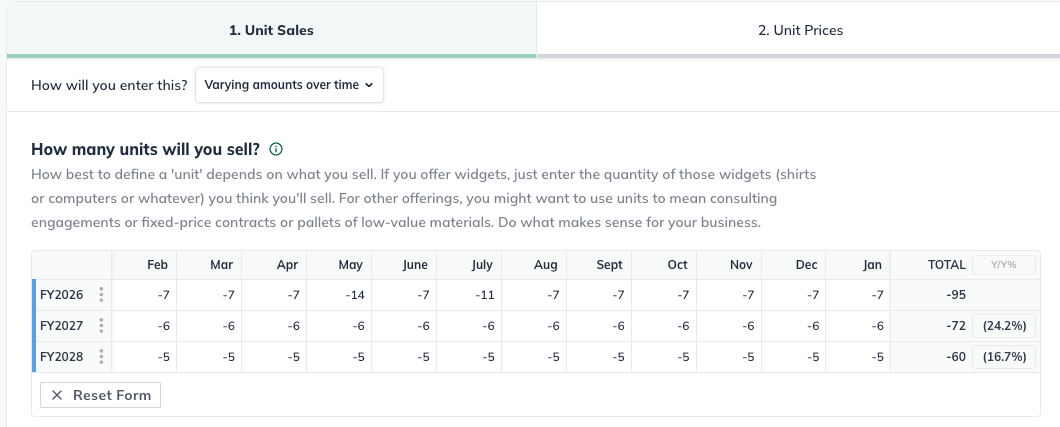The image size is (1060, 427).
Task: Select FY2028 Jan units cell
Action: point(860,357)
